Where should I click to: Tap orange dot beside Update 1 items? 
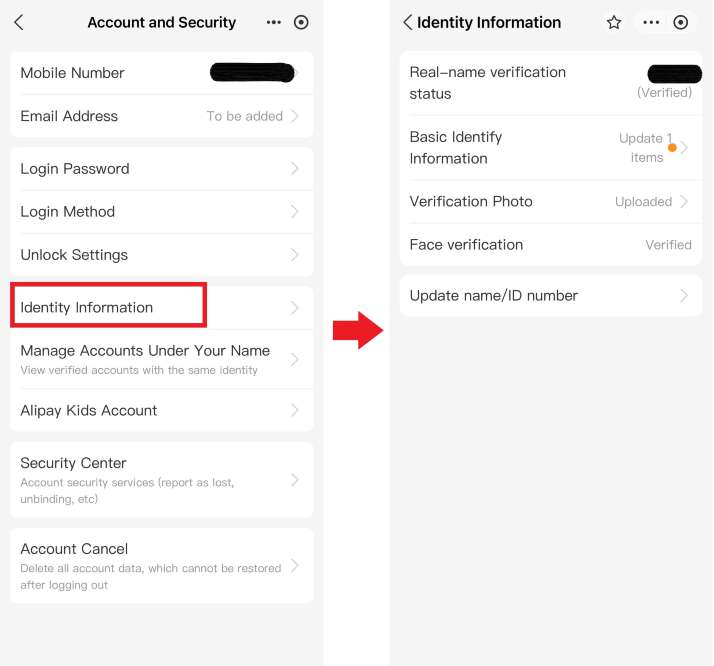tap(672, 147)
